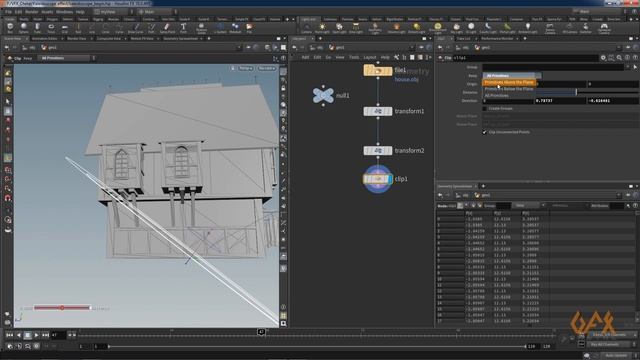Select the Metaball shelf tool
This screenshot has width=640, height=360.
(235, 28)
